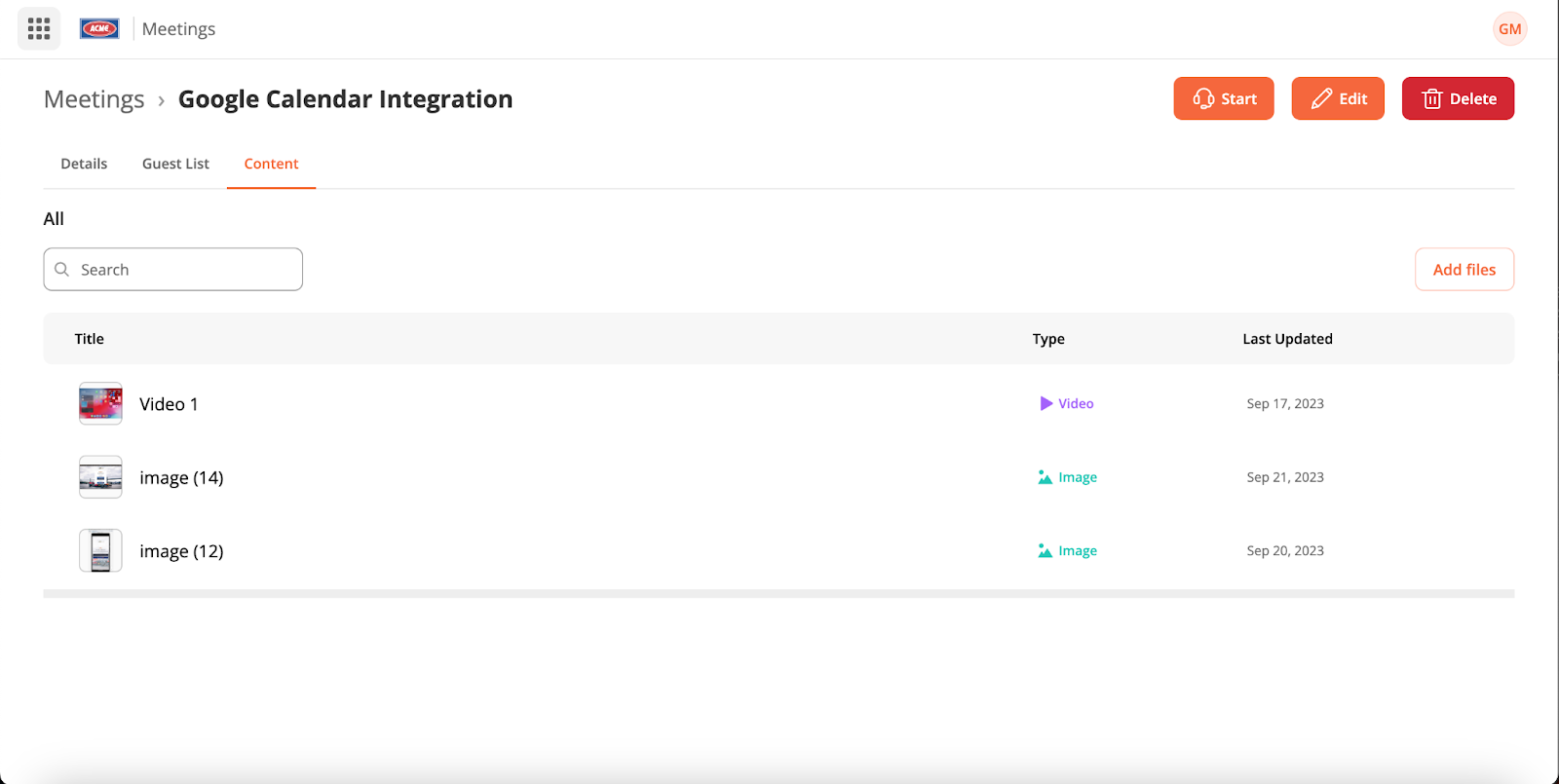Click the image type icon for image (12)

click(x=1046, y=550)
